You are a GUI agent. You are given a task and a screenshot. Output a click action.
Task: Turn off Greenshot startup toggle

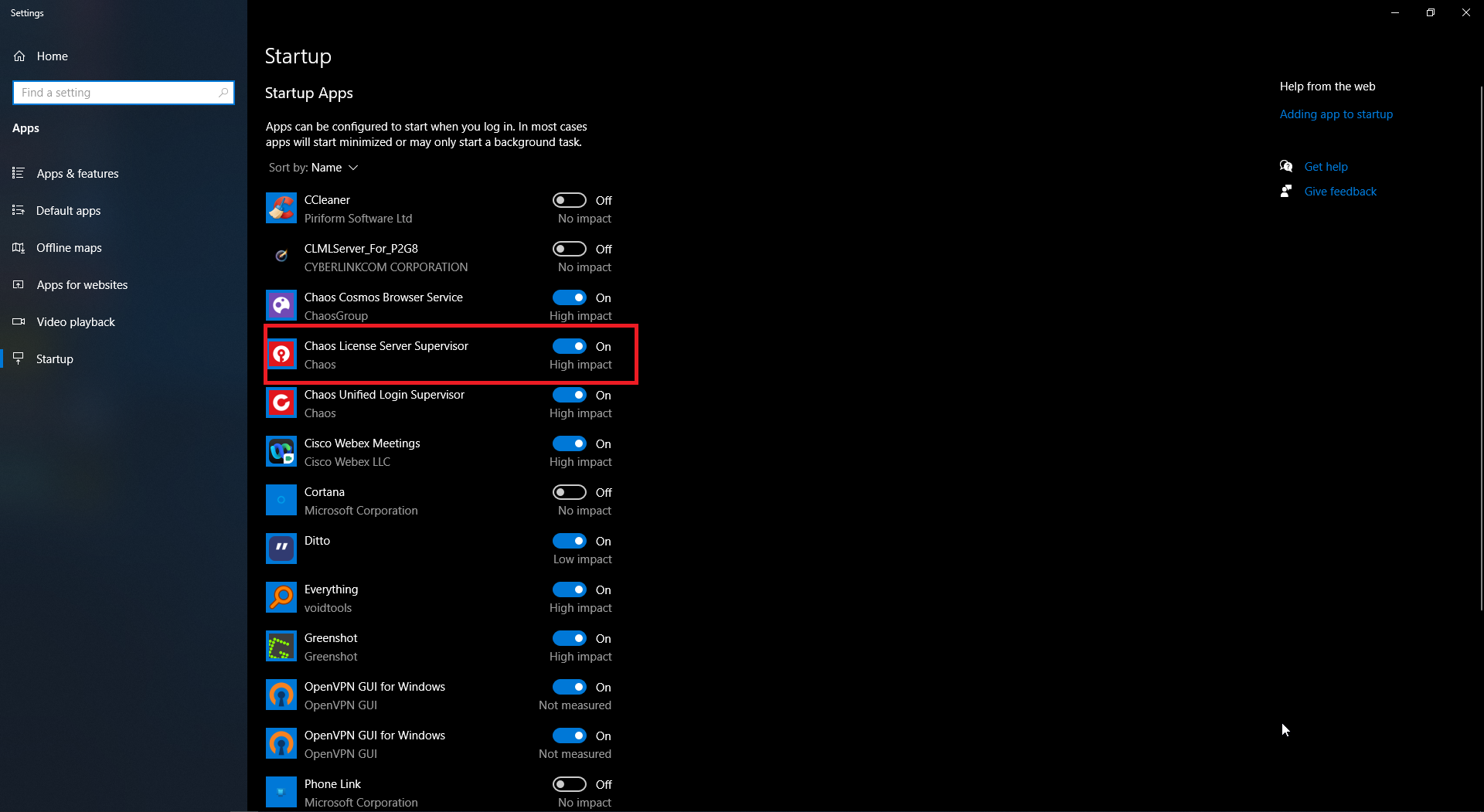coord(570,638)
